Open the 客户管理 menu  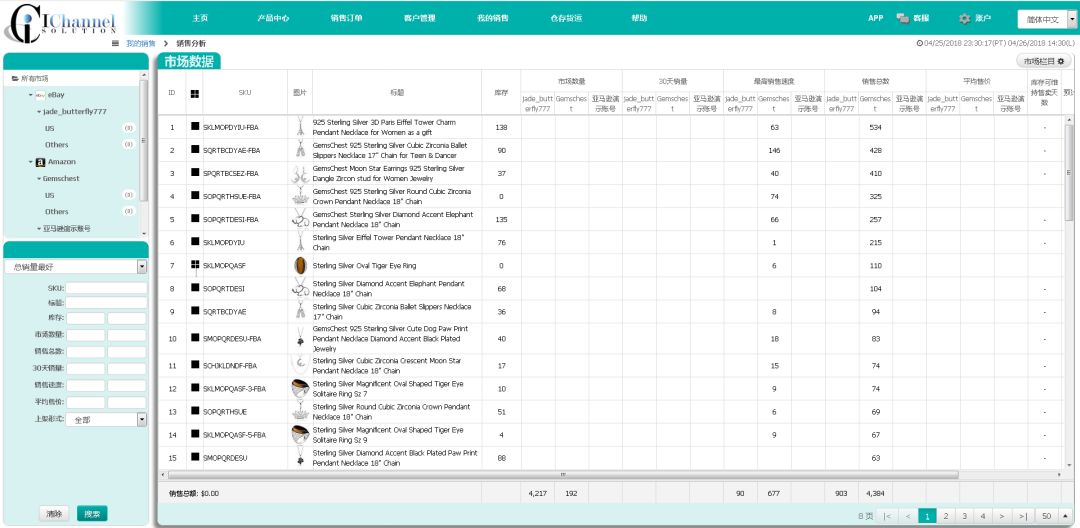coord(419,19)
